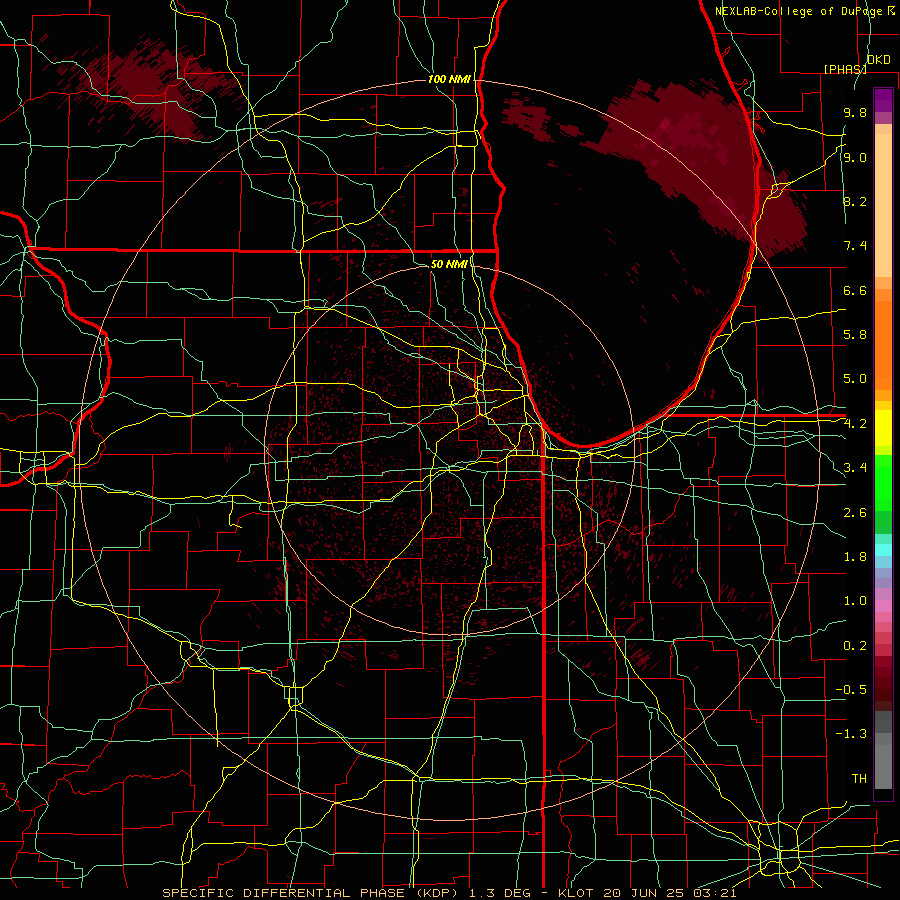900x900 pixels.
Task: Pick the cyan color band
Action: pyautogui.click(x=883, y=550)
